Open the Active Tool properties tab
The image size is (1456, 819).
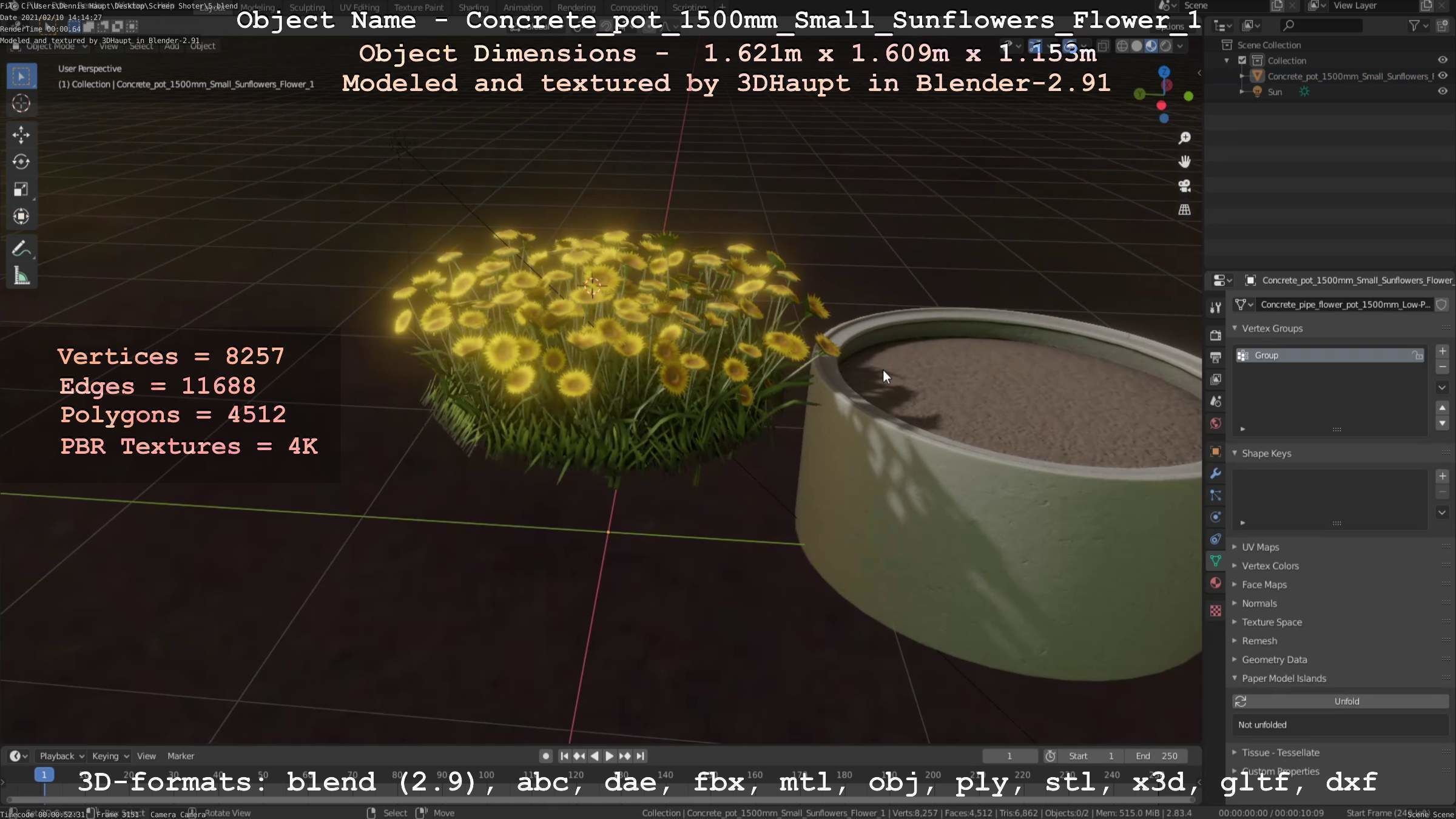point(1215,308)
